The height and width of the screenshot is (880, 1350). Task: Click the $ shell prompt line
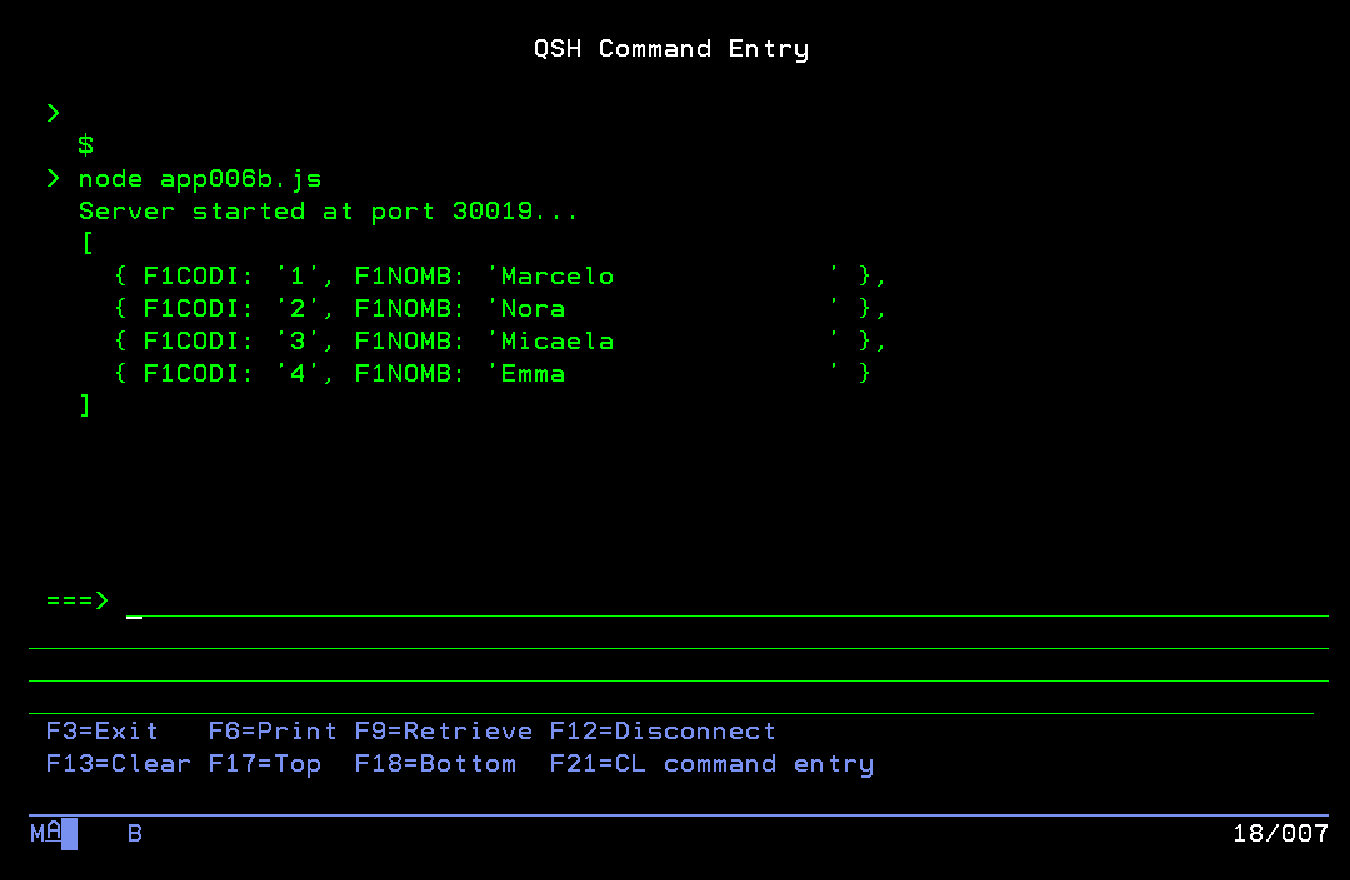pos(85,145)
